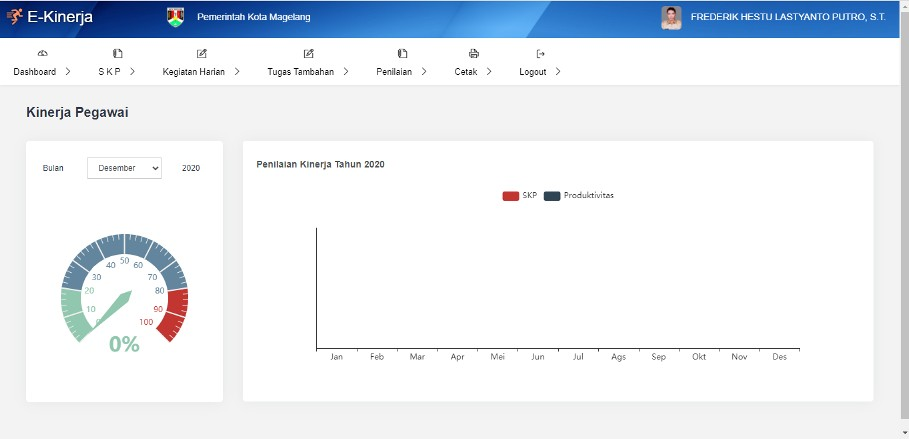The image size is (909, 439).
Task: Click the user name Frederik Hestu
Action: tap(788, 18)
